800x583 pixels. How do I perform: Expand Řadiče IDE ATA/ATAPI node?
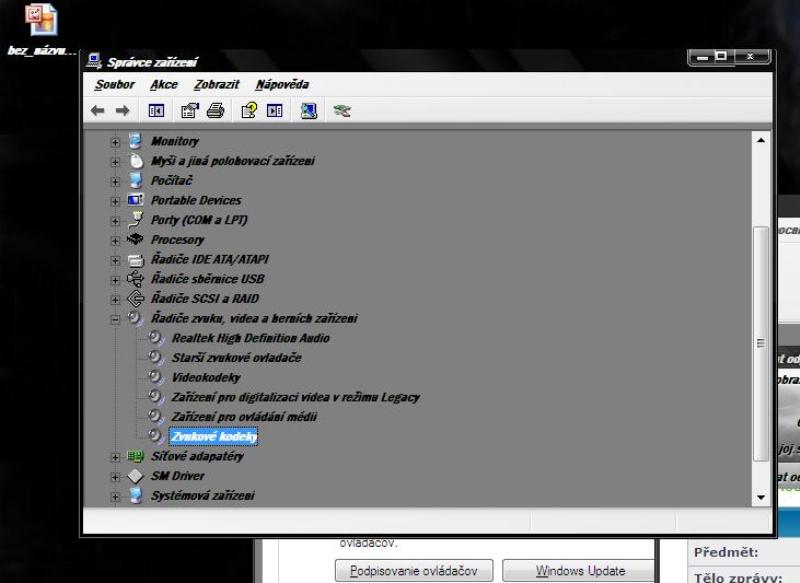click(115, 261)
